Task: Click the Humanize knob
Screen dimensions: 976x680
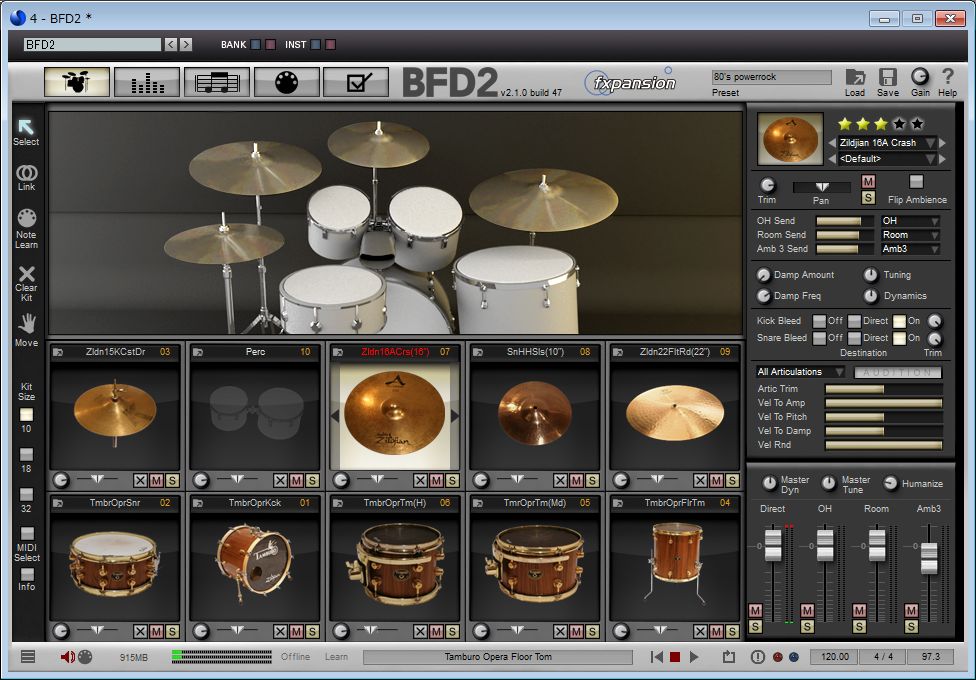Action: 890,483
